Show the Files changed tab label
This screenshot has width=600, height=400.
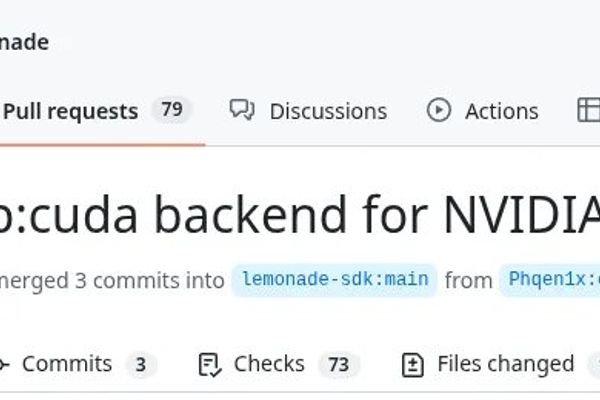[x=505, y=364]
